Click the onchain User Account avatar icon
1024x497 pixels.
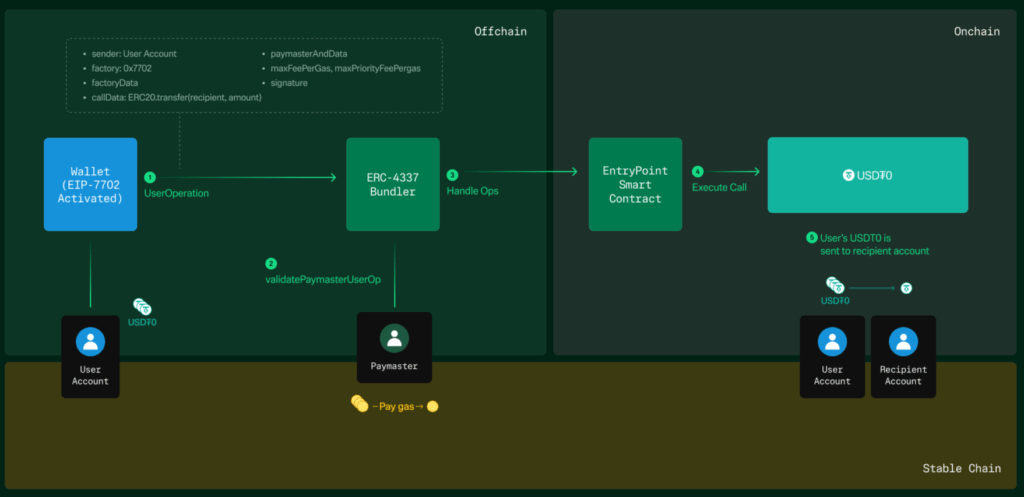tap(832, 342)
